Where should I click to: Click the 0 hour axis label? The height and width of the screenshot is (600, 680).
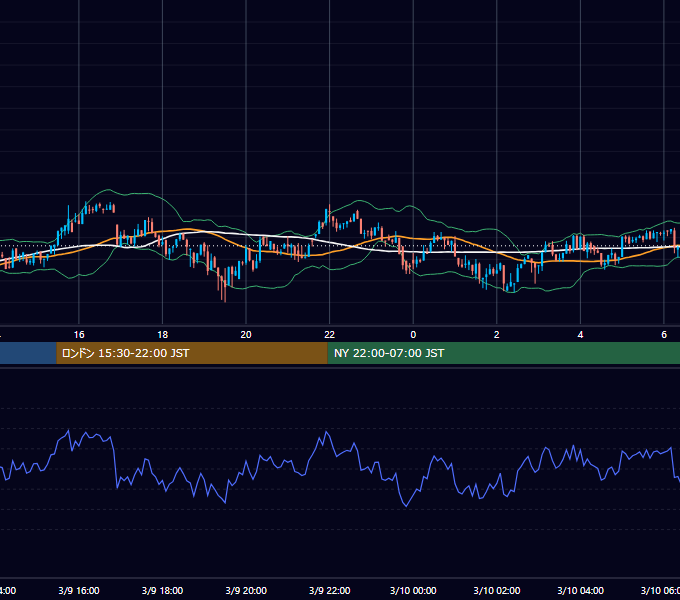point(413,335)
